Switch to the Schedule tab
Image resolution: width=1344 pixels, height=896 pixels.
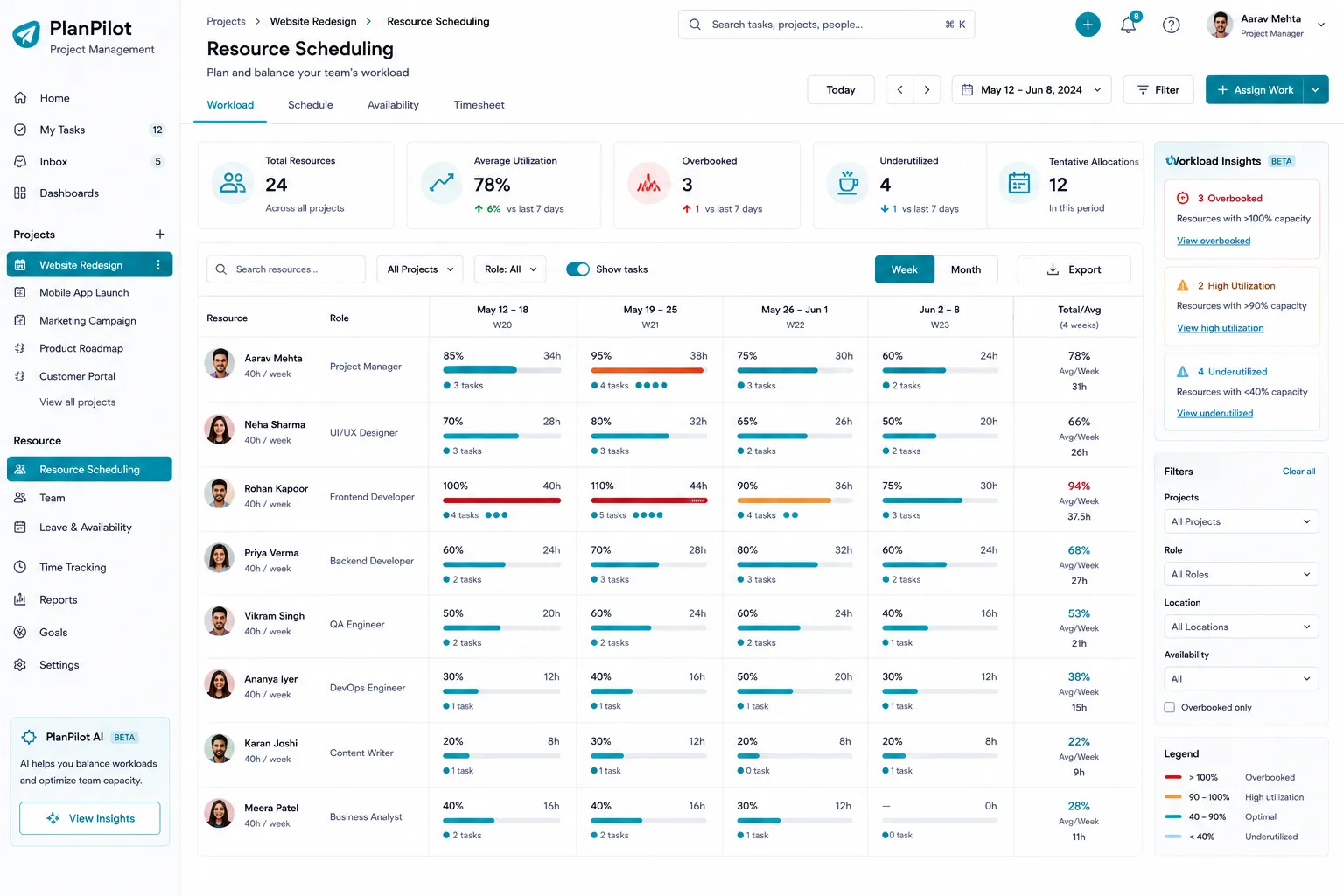[x=311, y=105]
